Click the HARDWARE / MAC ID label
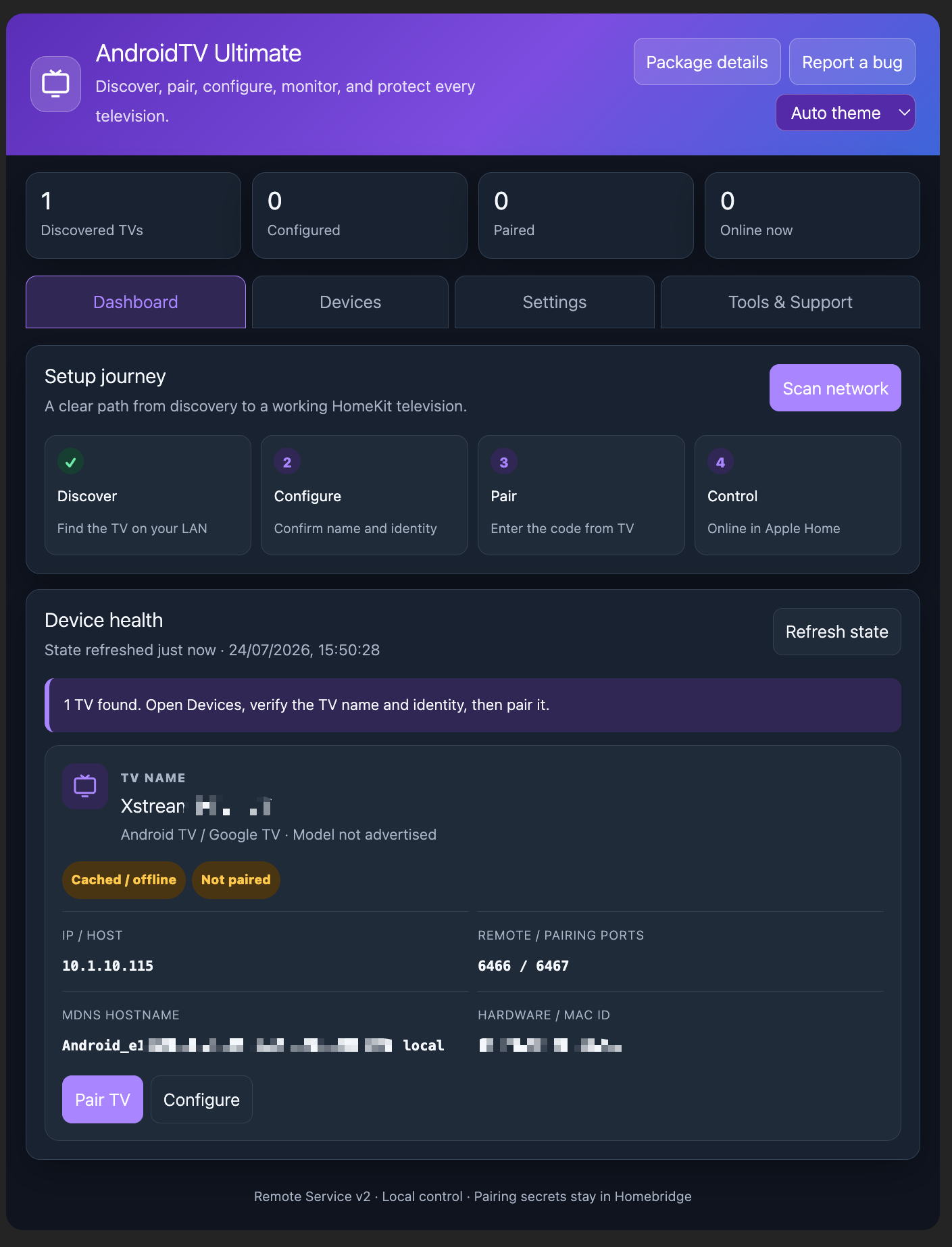The image size is (952, 1247). (x=544, y=1015)
